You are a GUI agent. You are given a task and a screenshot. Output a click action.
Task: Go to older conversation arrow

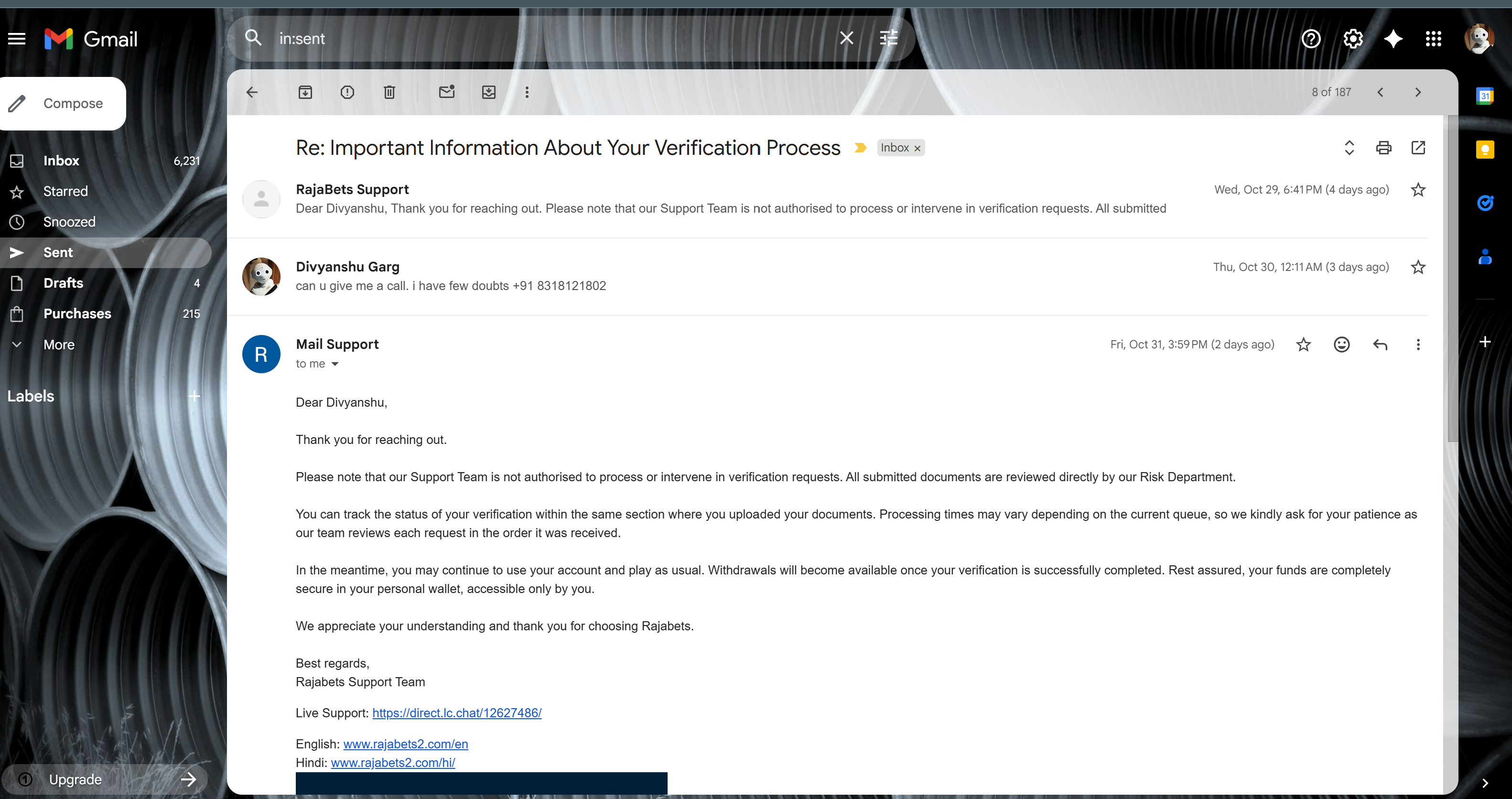(x=1418, y=92)
